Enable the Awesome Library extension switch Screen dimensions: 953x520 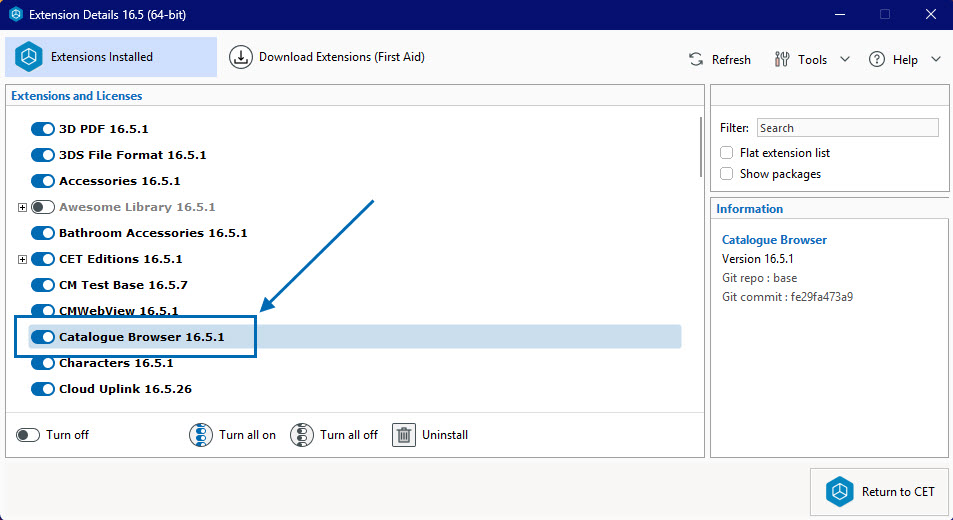[x=43, y=207]
